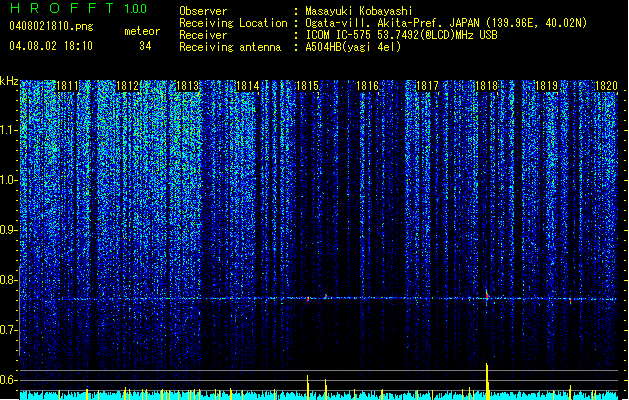Select receiver text ICOM IC-575 53.7492 MHz USB
Screen dimensions: 629x400
click(401, 35)
